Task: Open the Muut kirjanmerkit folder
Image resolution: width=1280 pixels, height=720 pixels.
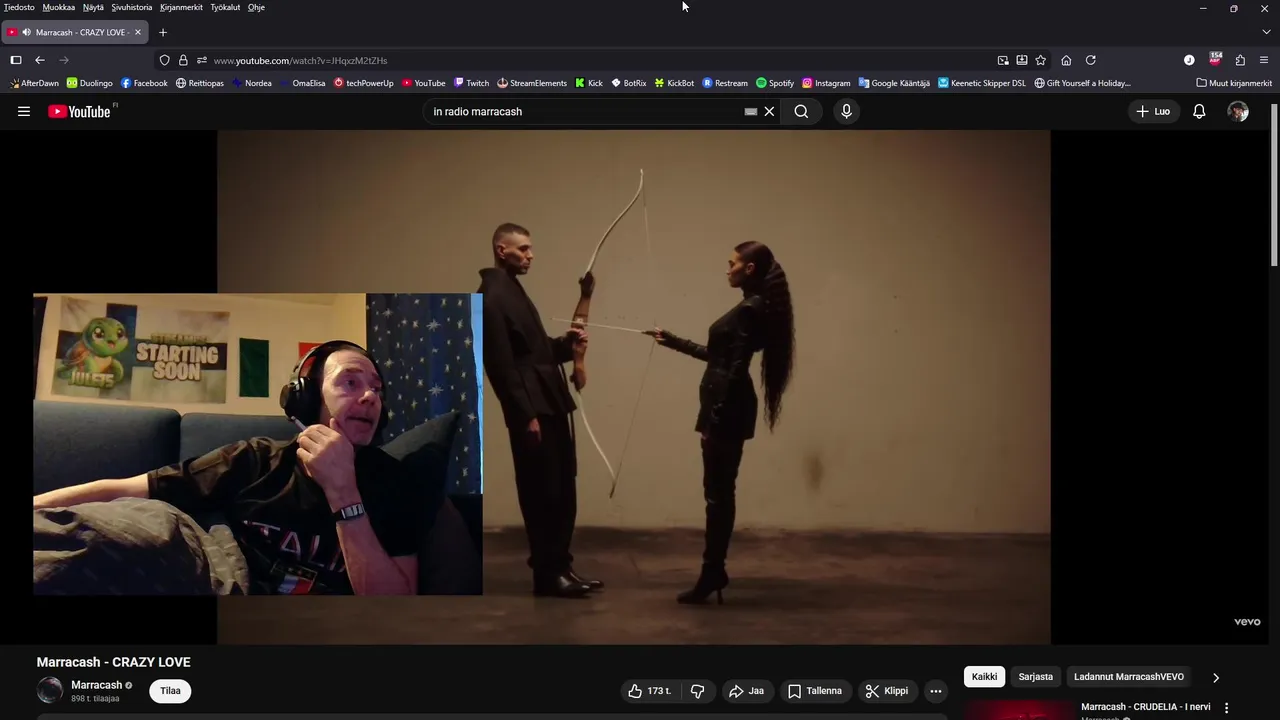Action: tap(1234, 83)
